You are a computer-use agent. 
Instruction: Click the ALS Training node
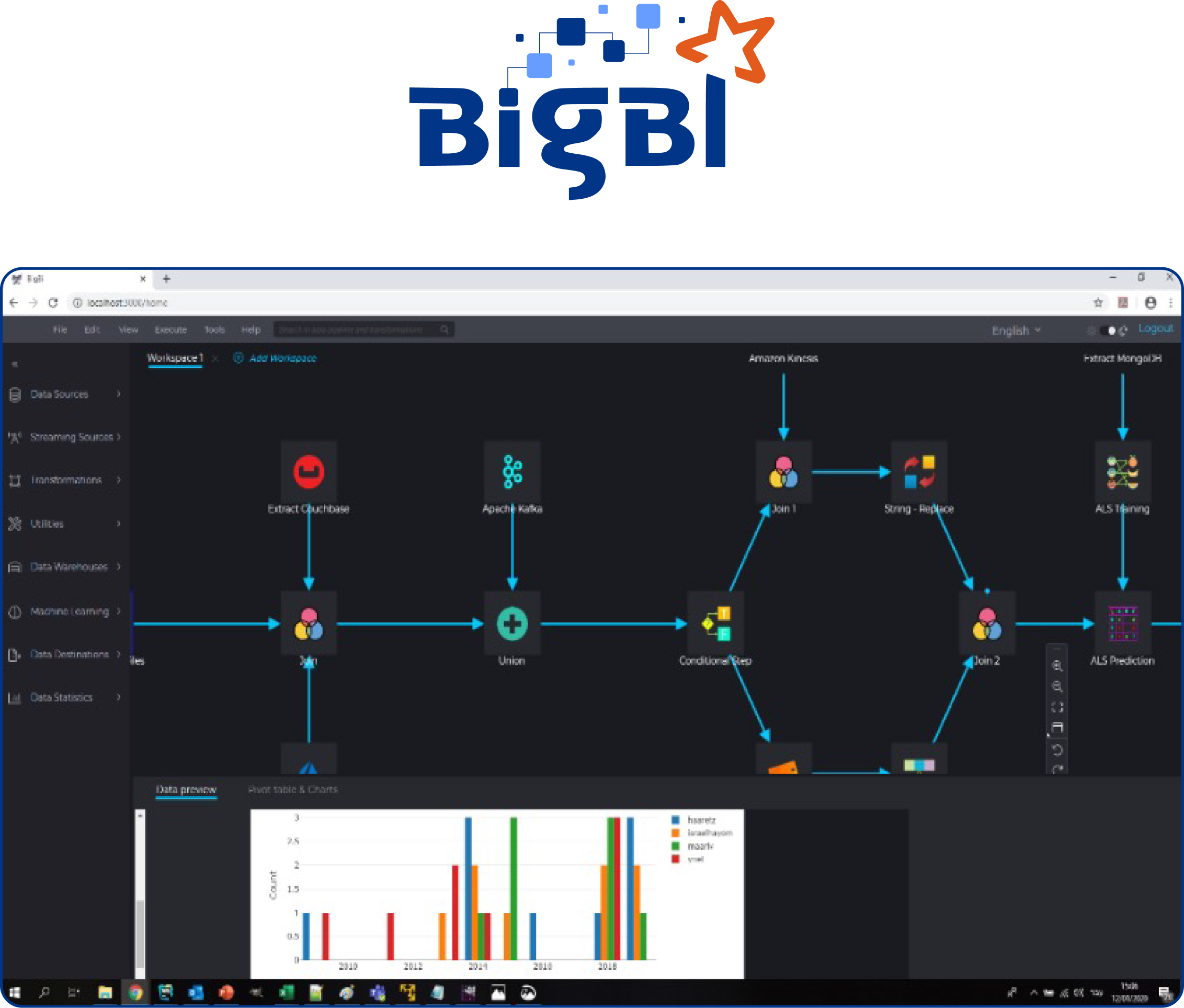(x=1122, y=472)
